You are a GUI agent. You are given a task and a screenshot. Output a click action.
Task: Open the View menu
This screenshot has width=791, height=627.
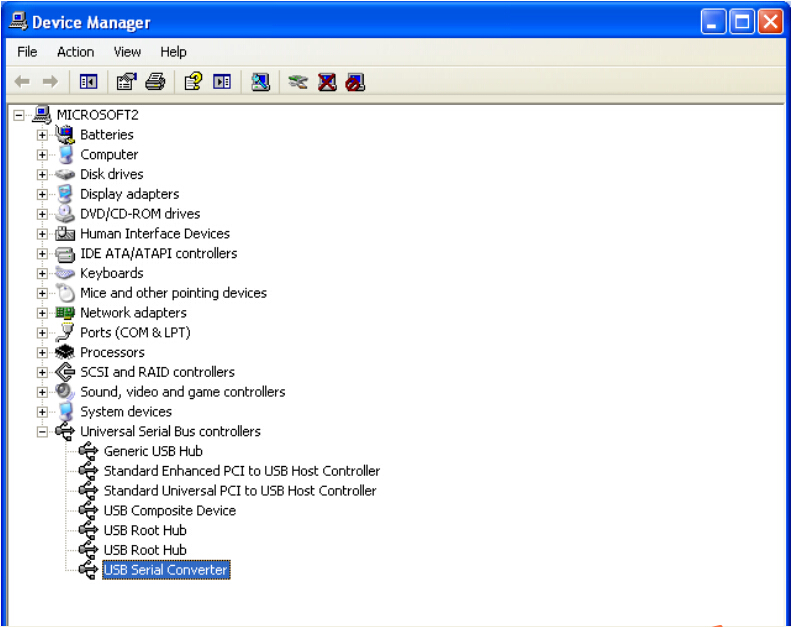[x=127, y=52]
